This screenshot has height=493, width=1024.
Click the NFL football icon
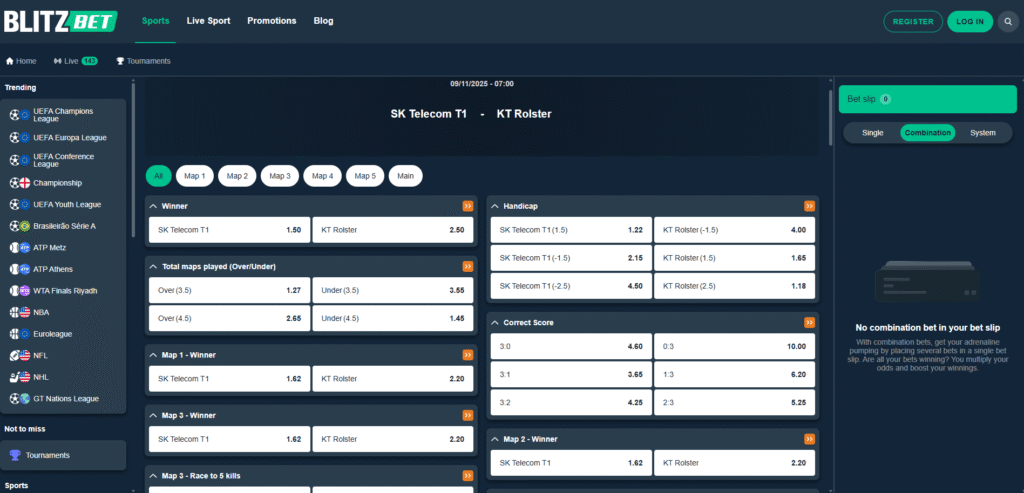coord(14,355)
